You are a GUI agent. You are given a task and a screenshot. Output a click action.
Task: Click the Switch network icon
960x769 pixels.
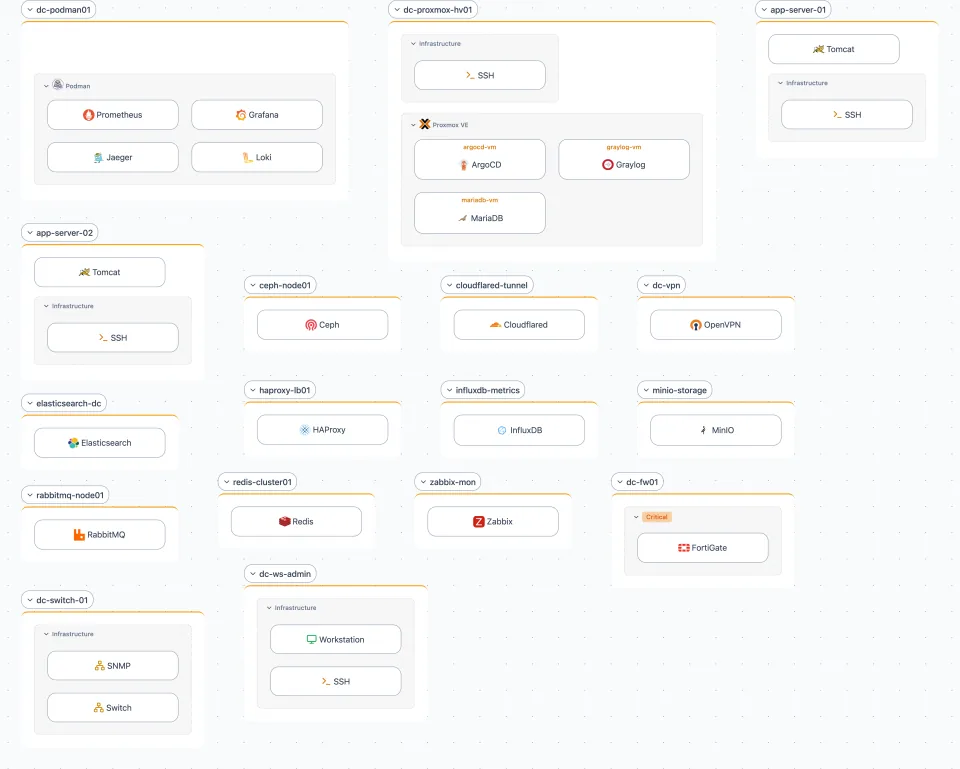[99, 708]
